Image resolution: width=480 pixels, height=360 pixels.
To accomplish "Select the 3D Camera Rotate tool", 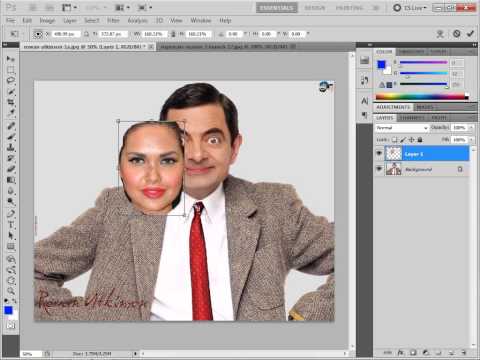I will tap(11, 270).
